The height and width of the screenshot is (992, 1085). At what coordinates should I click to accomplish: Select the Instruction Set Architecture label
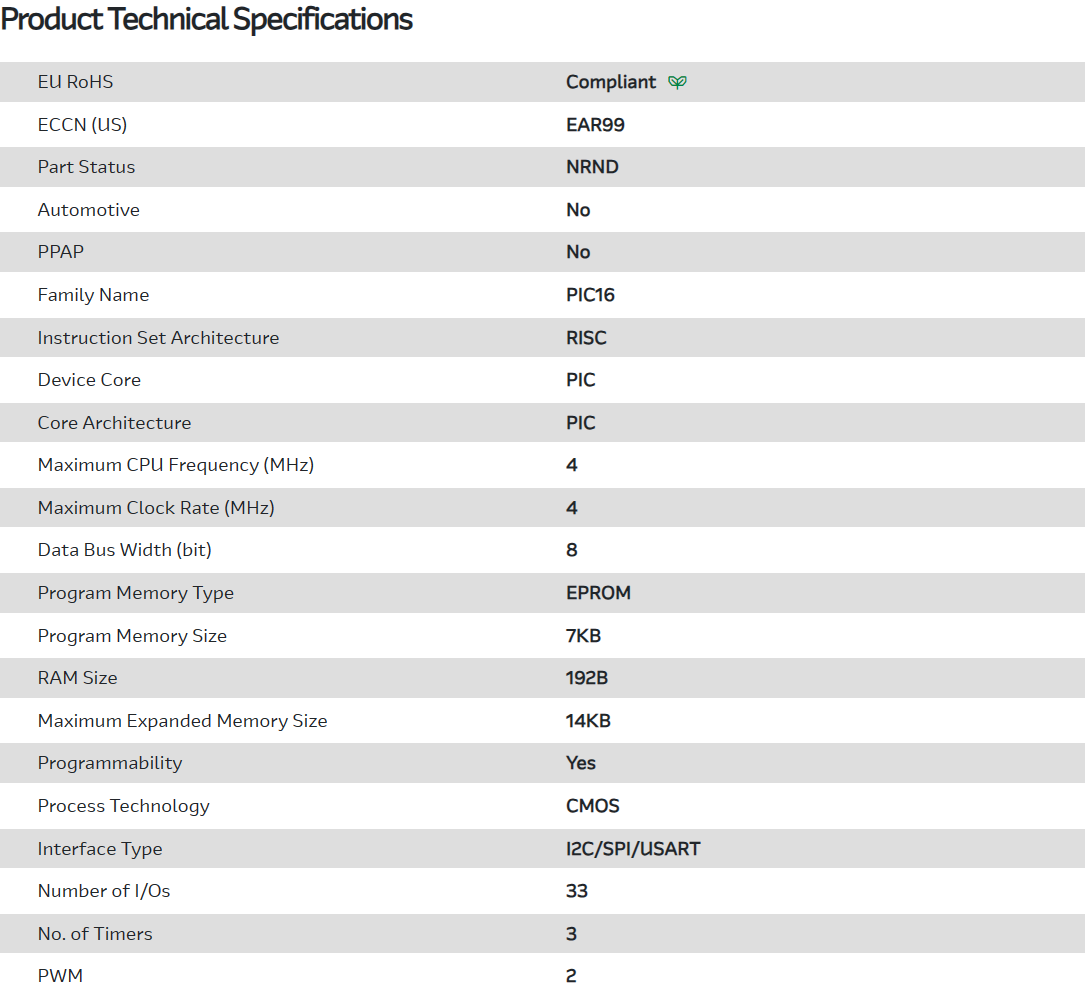[x=158, y=338]
